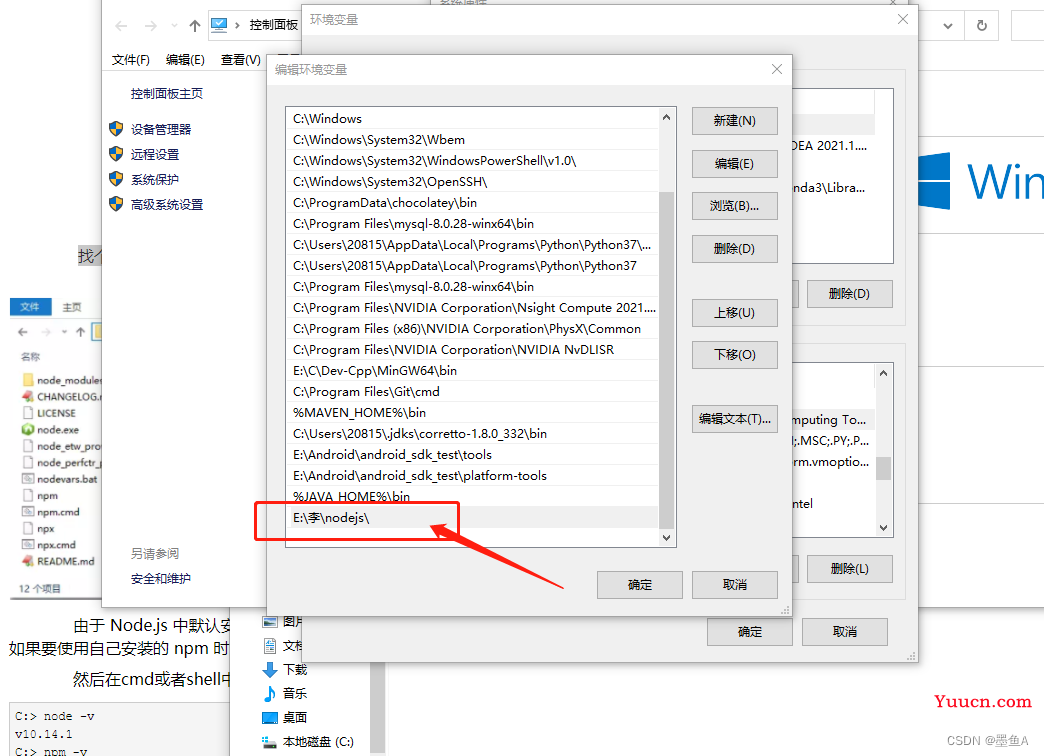The width and height of the screenshot is (1044, 756).
Task: Open the address bar history dropdown
Action: (948, 26)
